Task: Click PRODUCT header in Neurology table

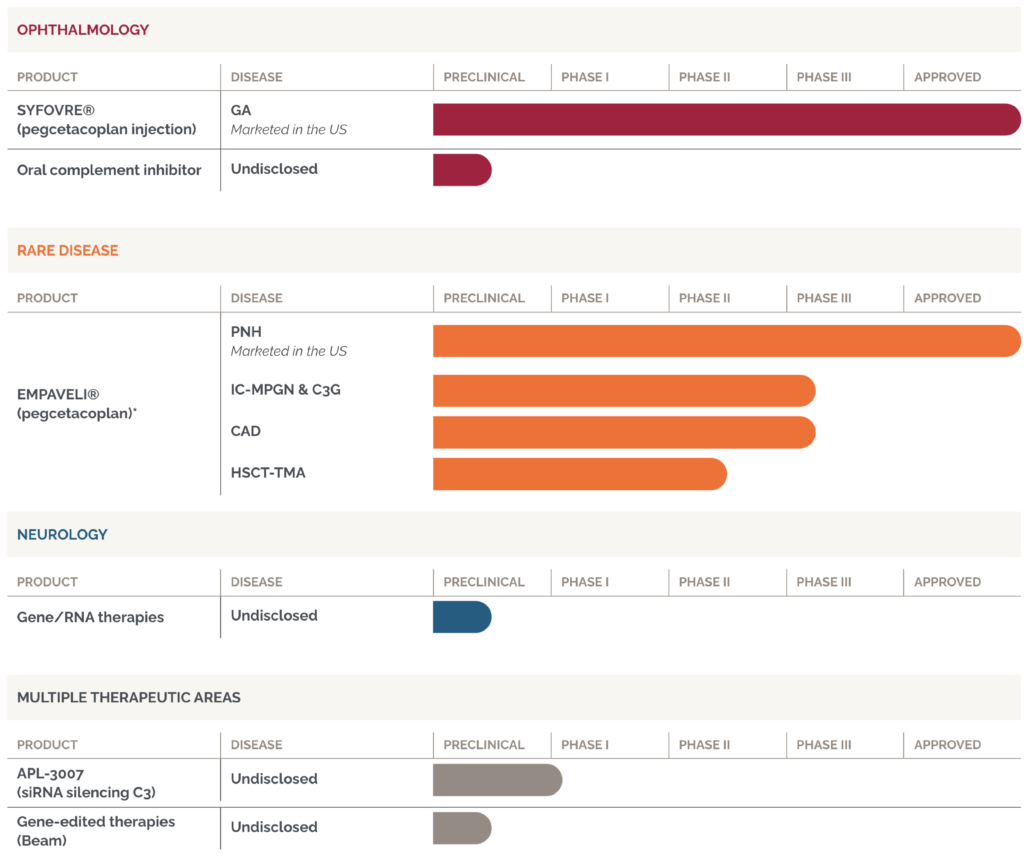Action: pyautogui.click(x=47, y=581)
